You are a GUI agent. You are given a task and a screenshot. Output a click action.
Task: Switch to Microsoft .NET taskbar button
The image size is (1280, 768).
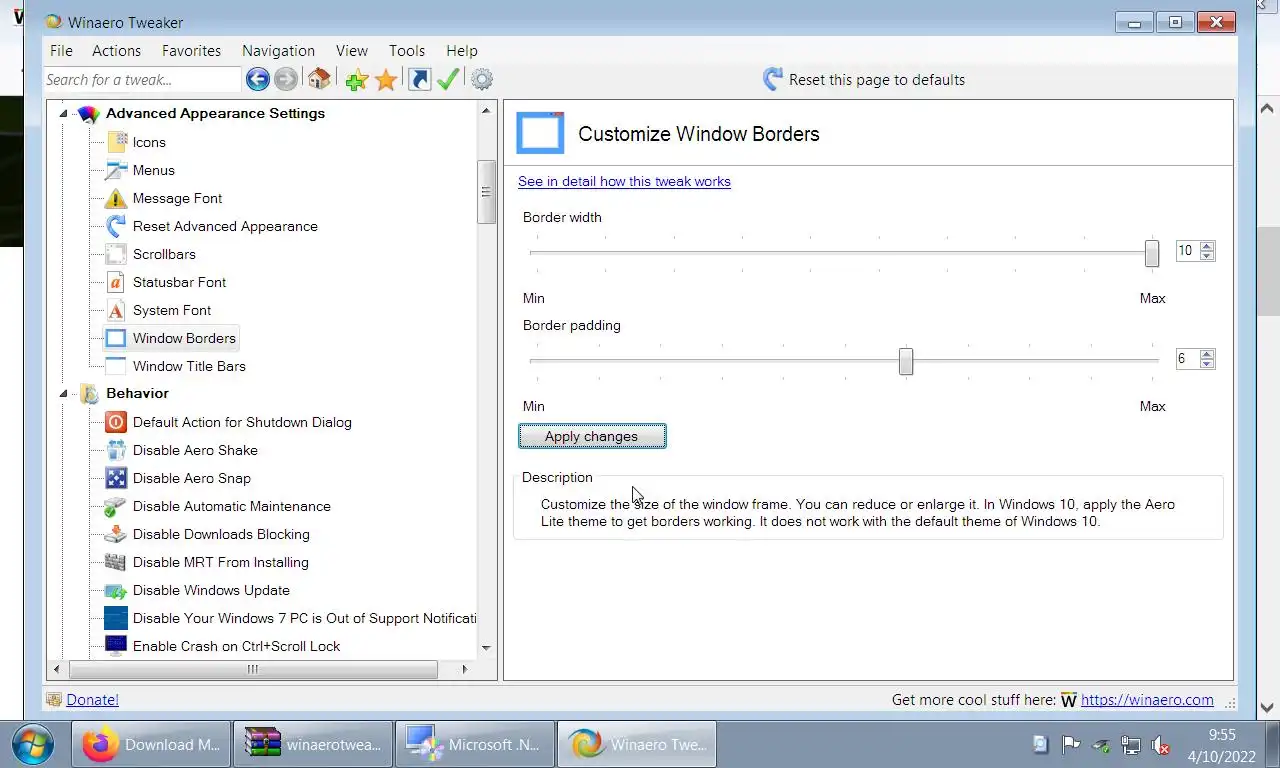[x=475, y=744]
